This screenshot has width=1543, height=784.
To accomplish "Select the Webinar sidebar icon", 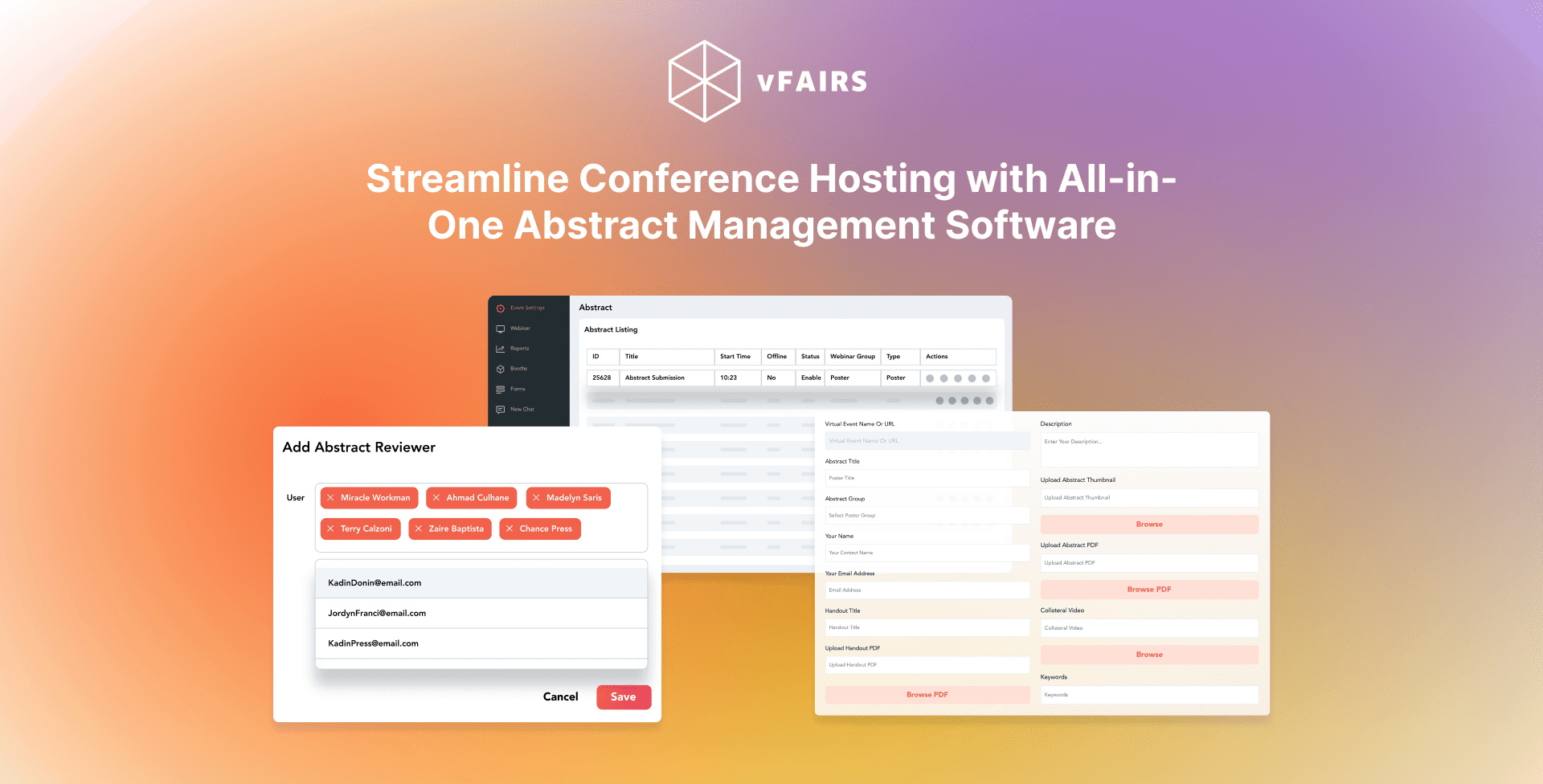I will 518,328.
